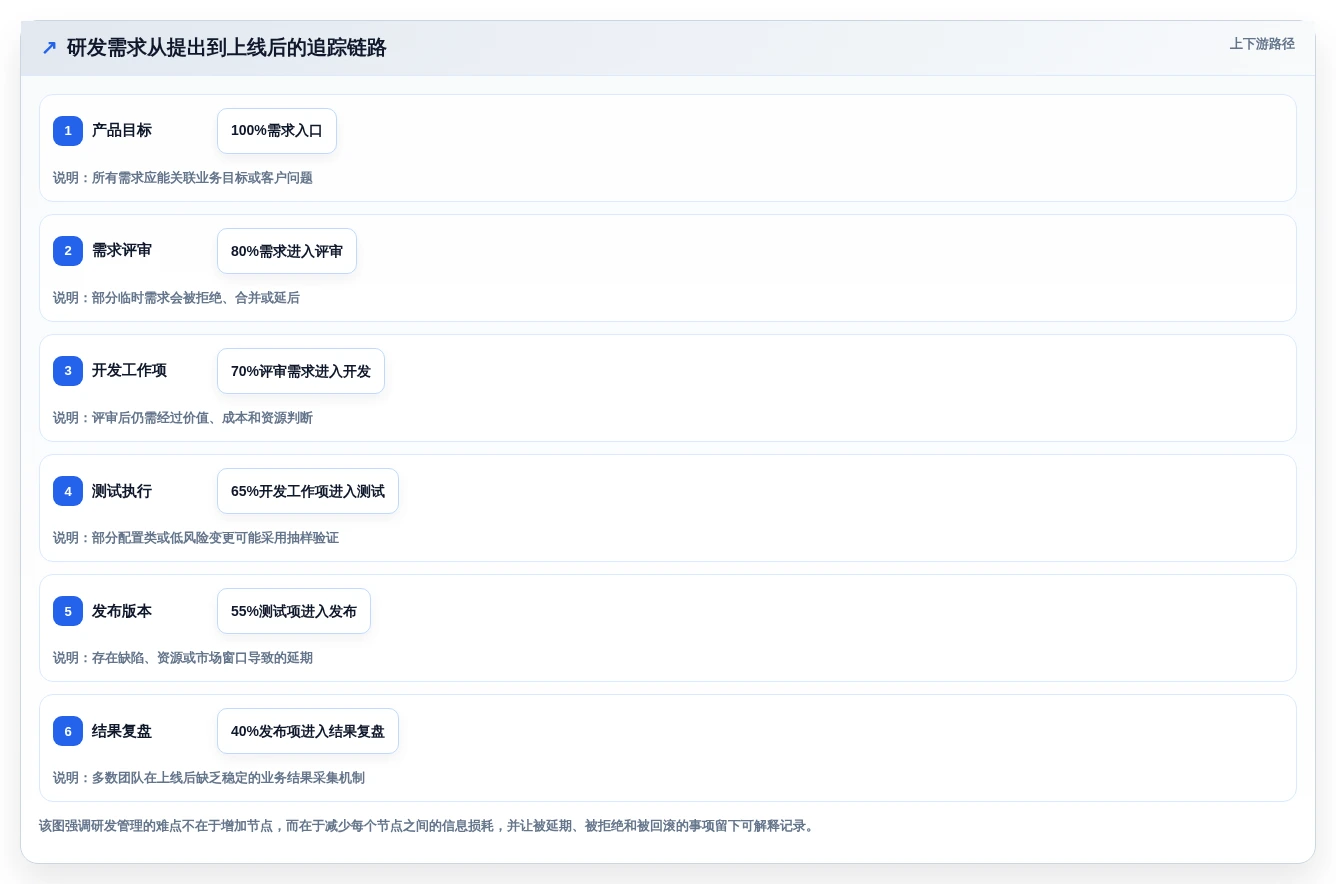This screenshot has height=884, width=1336.
Task: Click the 上下游路径 label
Action: [x=1262, y=44]
